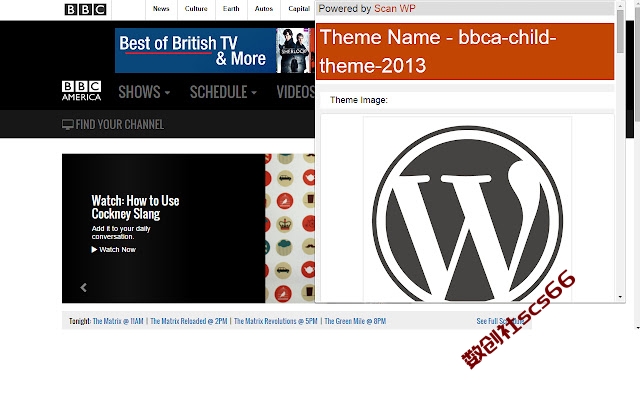The height and width of the screenshot is (400, 640).
Task: Click the popup scrollbar thumb
Action: 620,31
